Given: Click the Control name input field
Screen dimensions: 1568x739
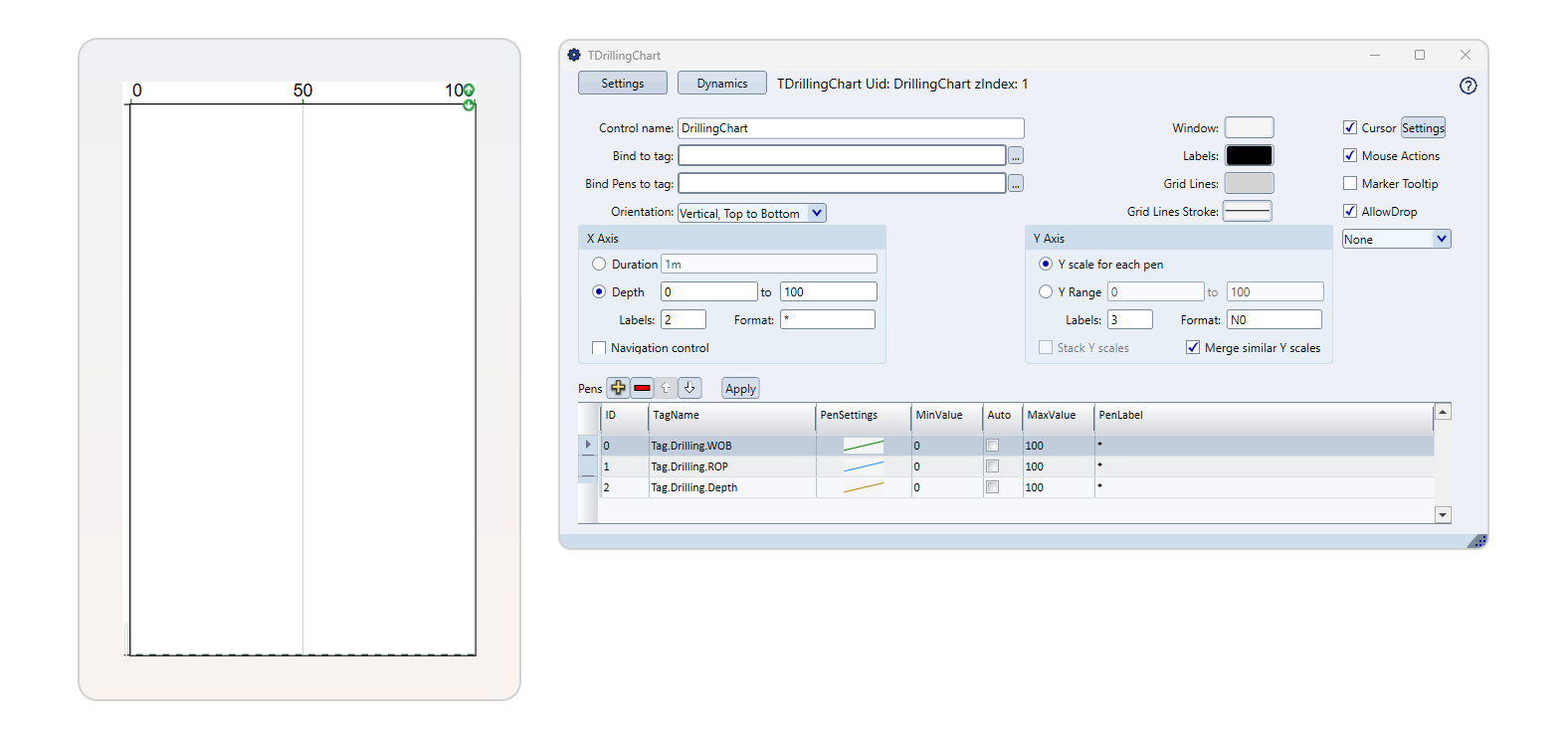Looking at the screenshot, I should click(x=851, y=128).
